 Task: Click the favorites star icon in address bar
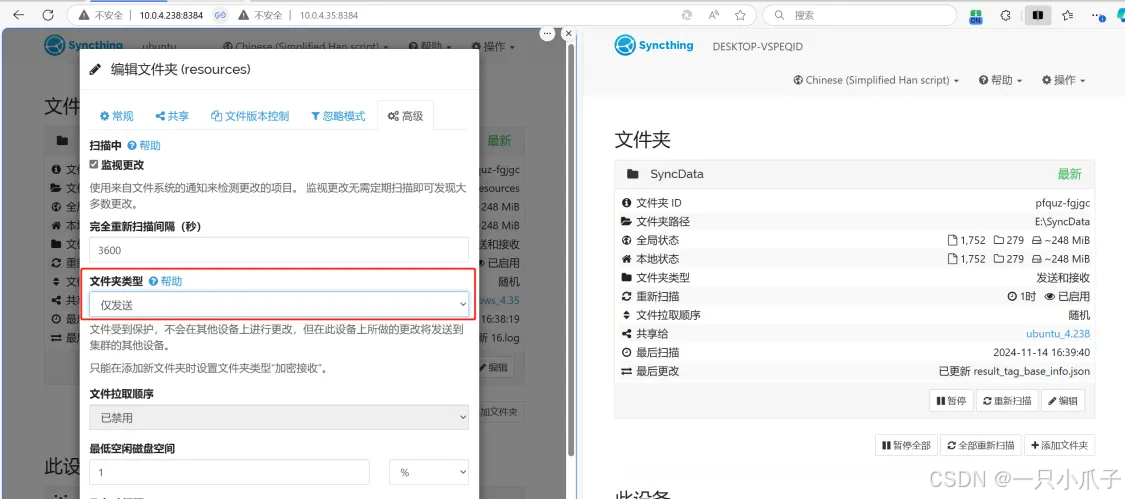click(740, 15)
